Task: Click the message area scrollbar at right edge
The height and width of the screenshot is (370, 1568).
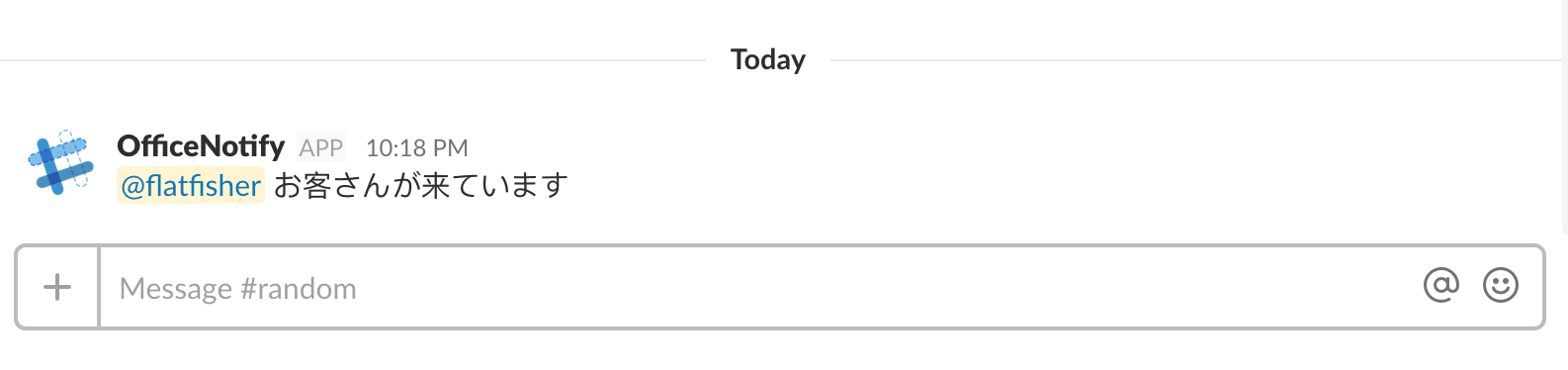Action: tap(1564, 117)
